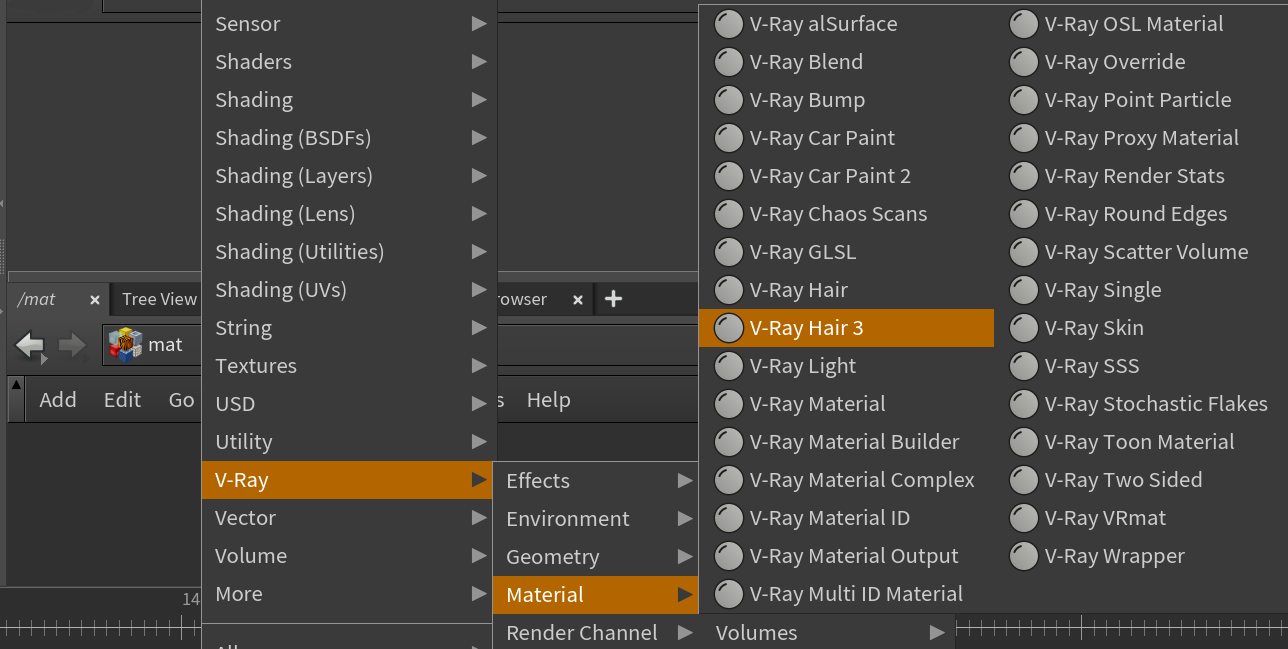Click the V-Ray Blend material icon
The image size is (1288, 649).
coord(729,62)
